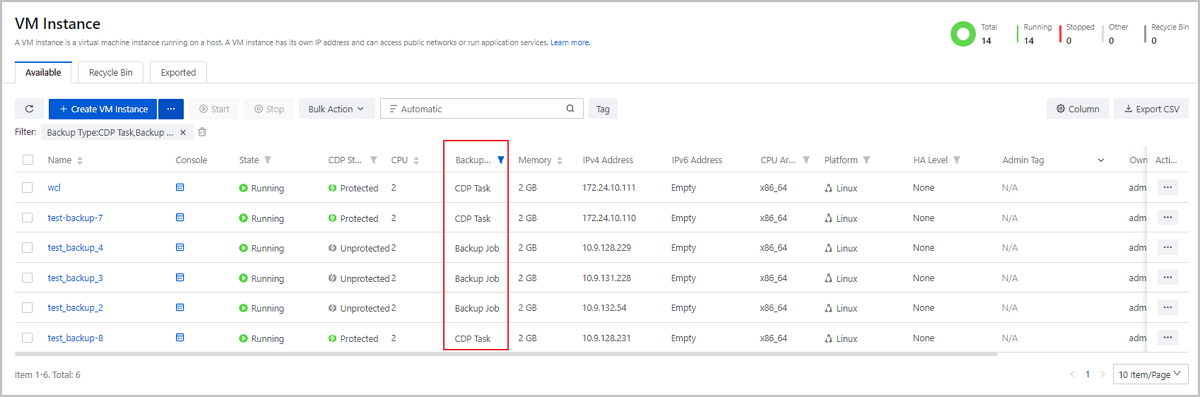Click the search magnifier icon
The height and width of the screenshot is (397, 1200).
[x=571, y=109]
